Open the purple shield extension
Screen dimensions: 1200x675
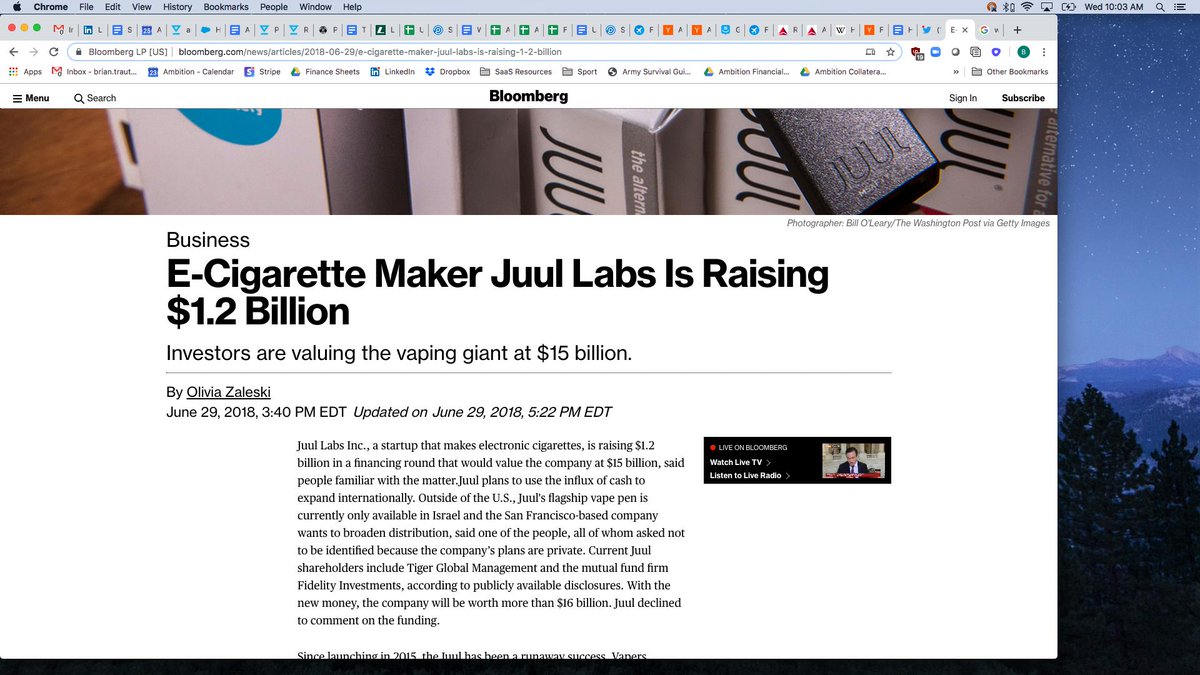(996, 52)
